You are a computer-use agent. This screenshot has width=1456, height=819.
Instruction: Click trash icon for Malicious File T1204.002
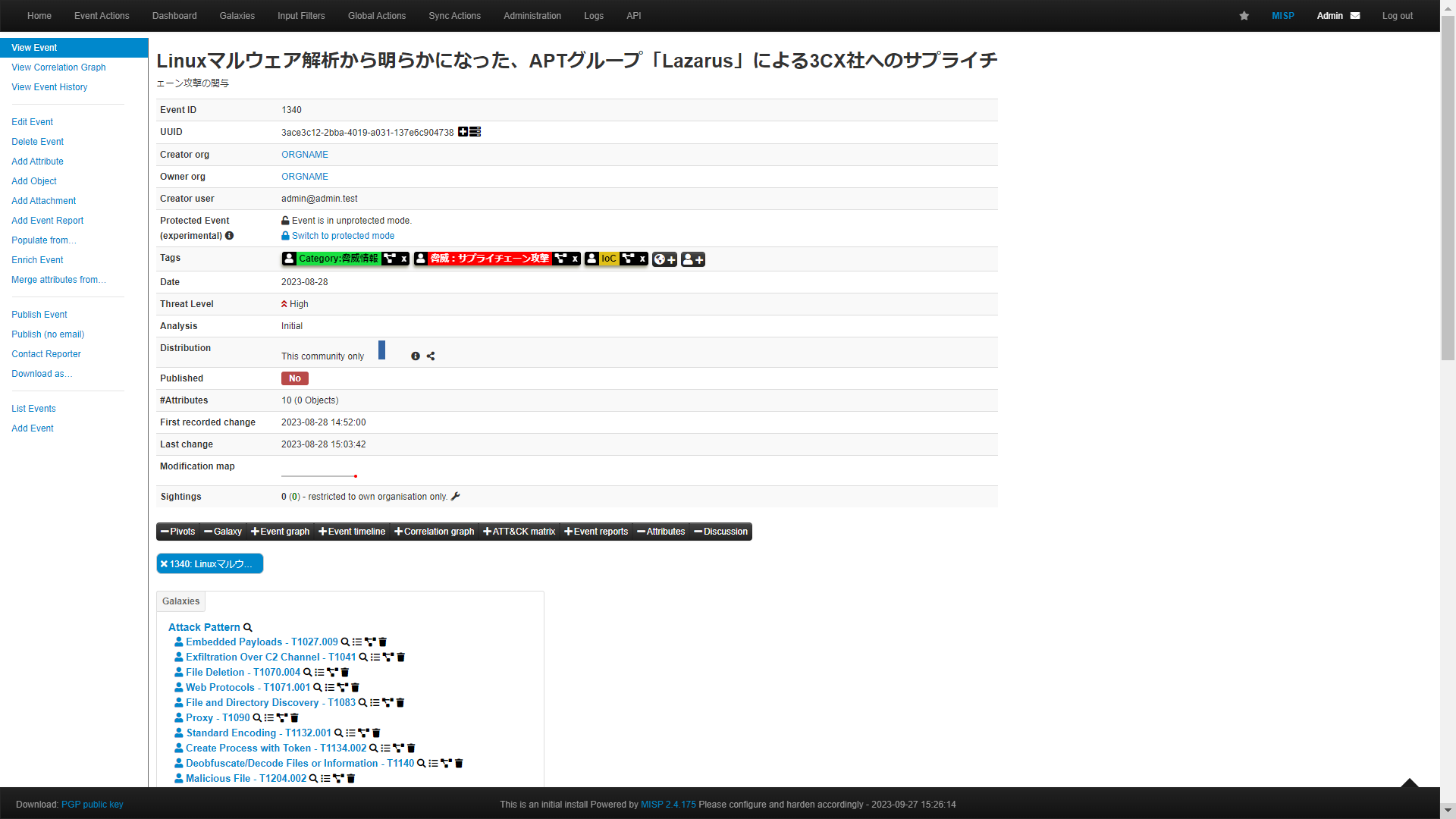click(x=351, y=779)
